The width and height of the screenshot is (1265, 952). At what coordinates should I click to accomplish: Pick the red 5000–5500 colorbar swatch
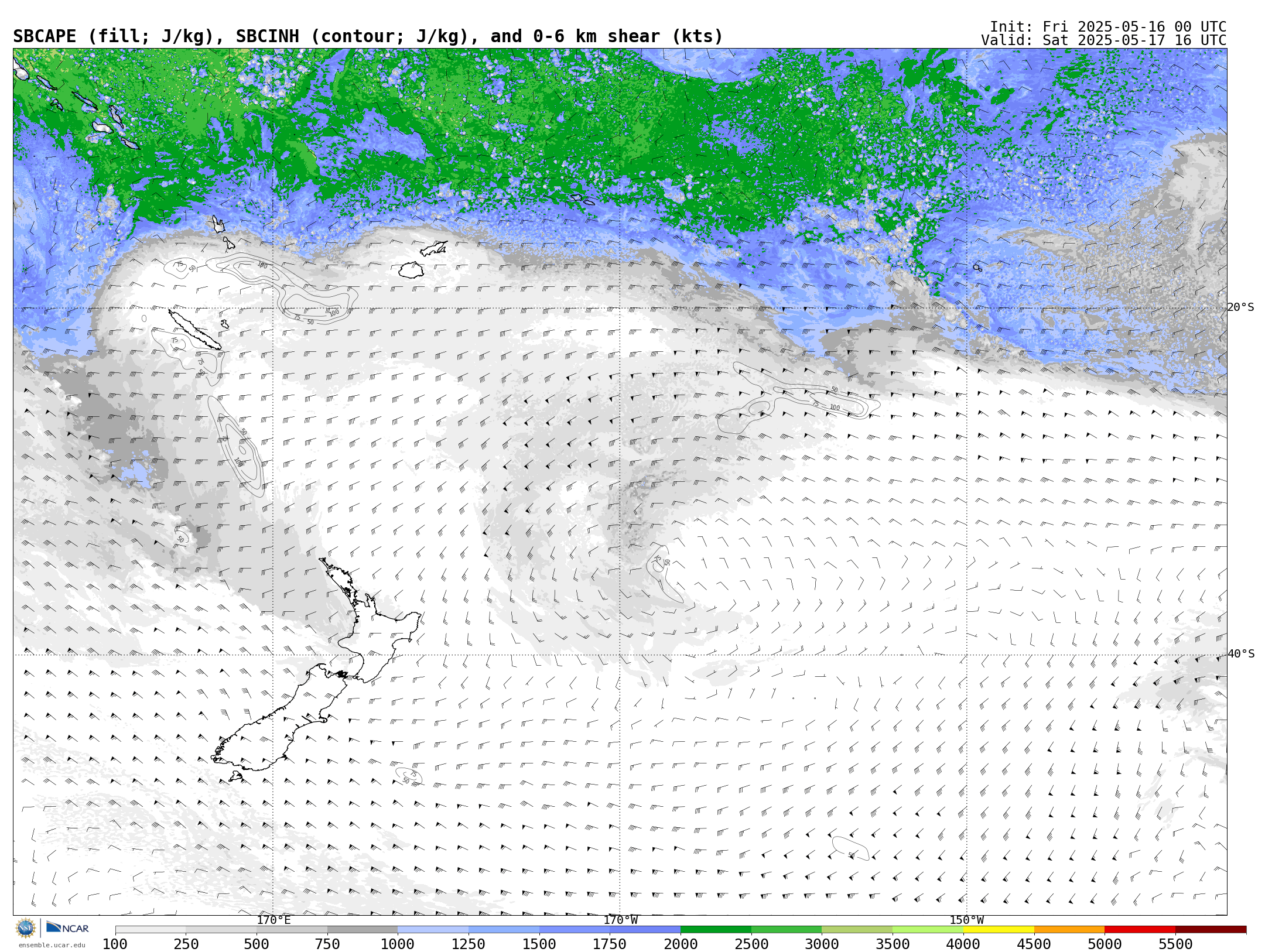1140,929
